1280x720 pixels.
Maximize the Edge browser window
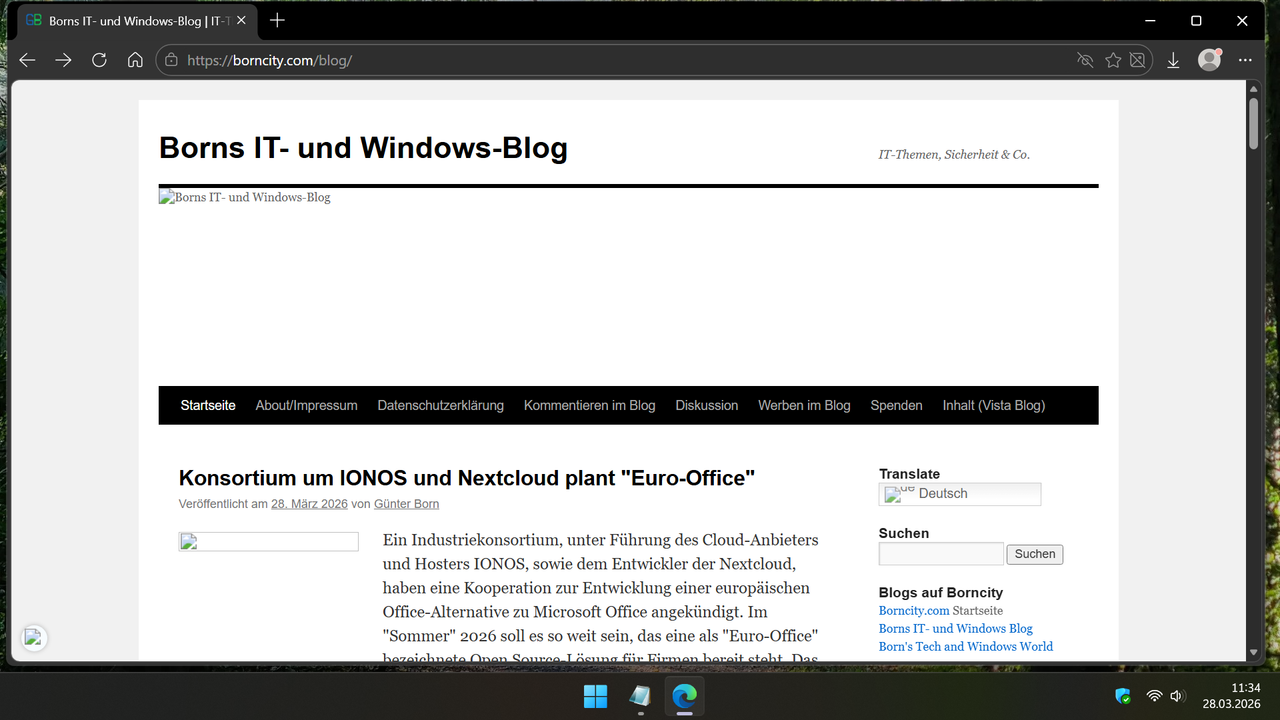point(1196,20)
